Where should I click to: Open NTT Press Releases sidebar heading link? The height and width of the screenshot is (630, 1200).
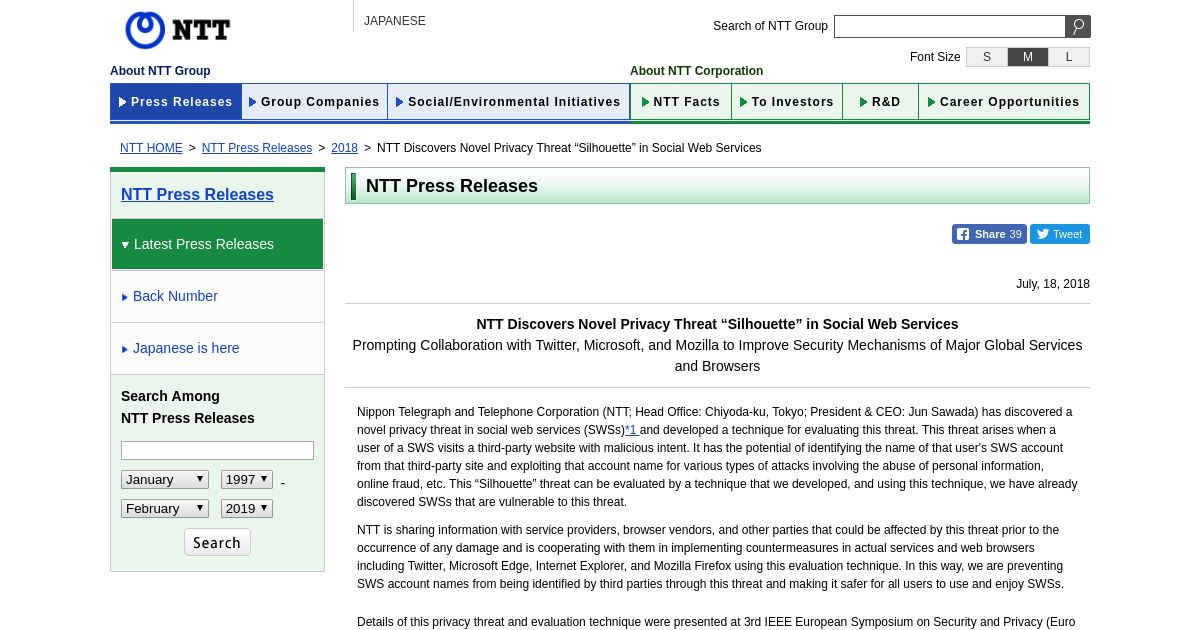click(x=197, y=195)
